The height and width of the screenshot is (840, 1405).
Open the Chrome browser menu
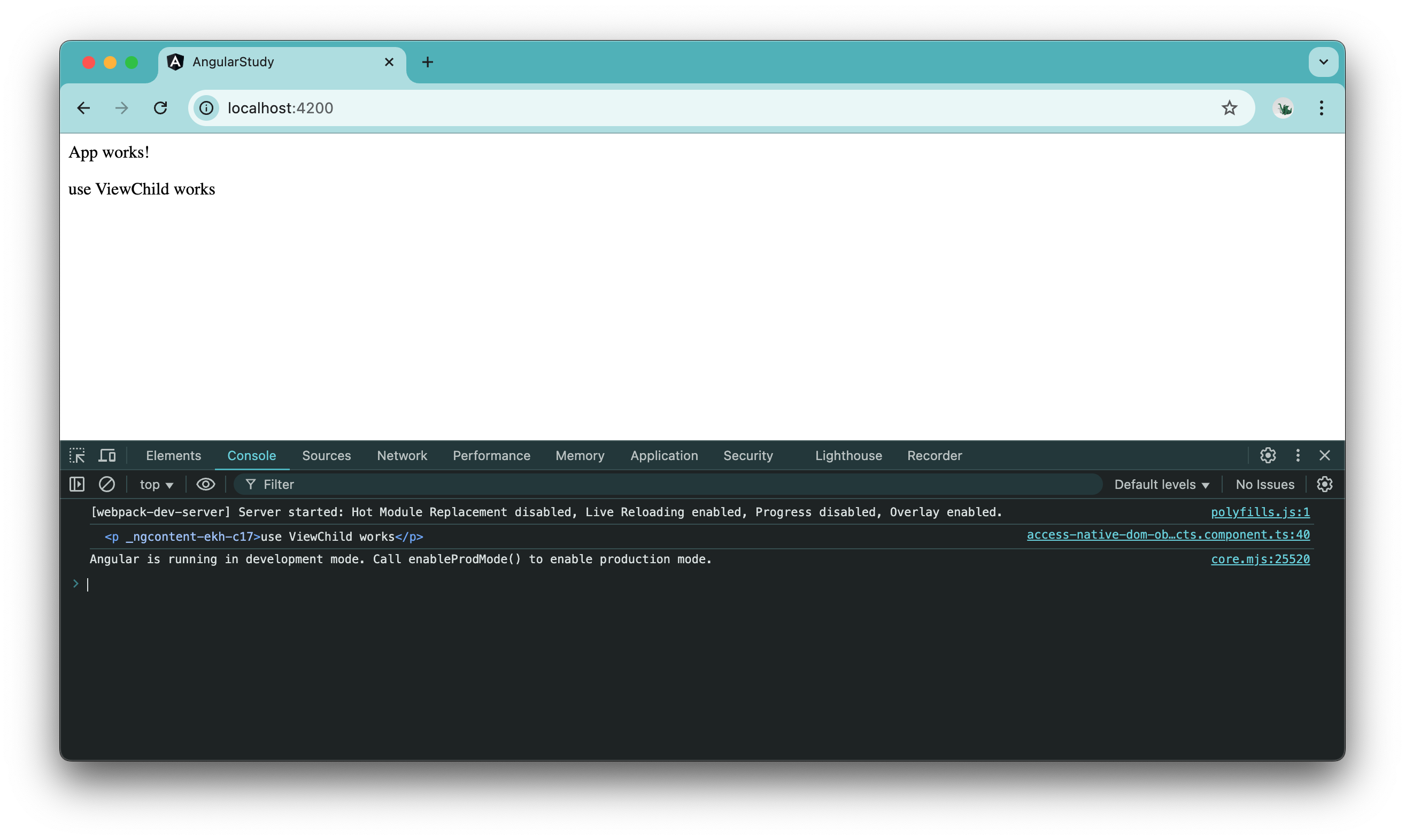[1322, 107]
